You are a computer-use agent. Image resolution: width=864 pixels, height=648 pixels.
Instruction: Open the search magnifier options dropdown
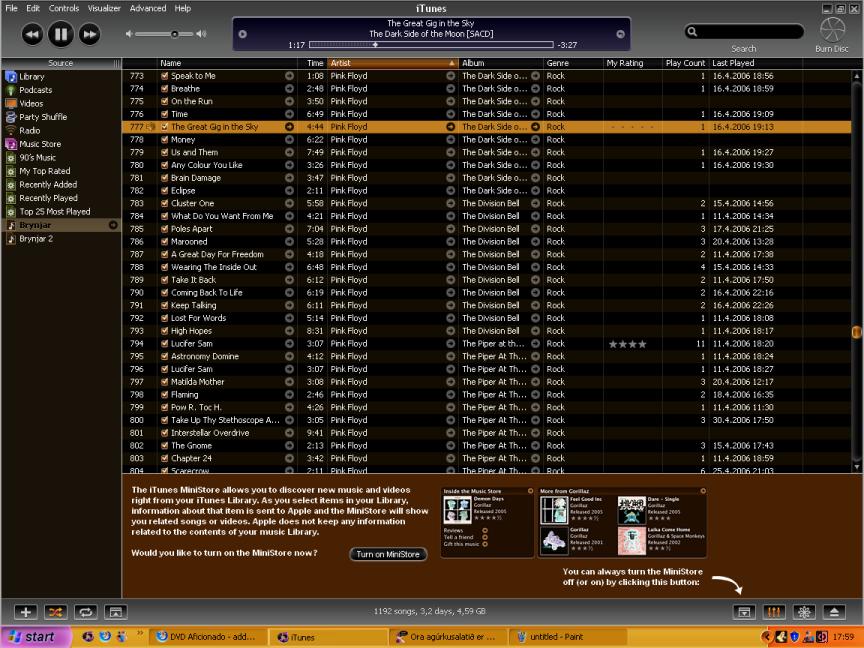[x=693, y=32]
